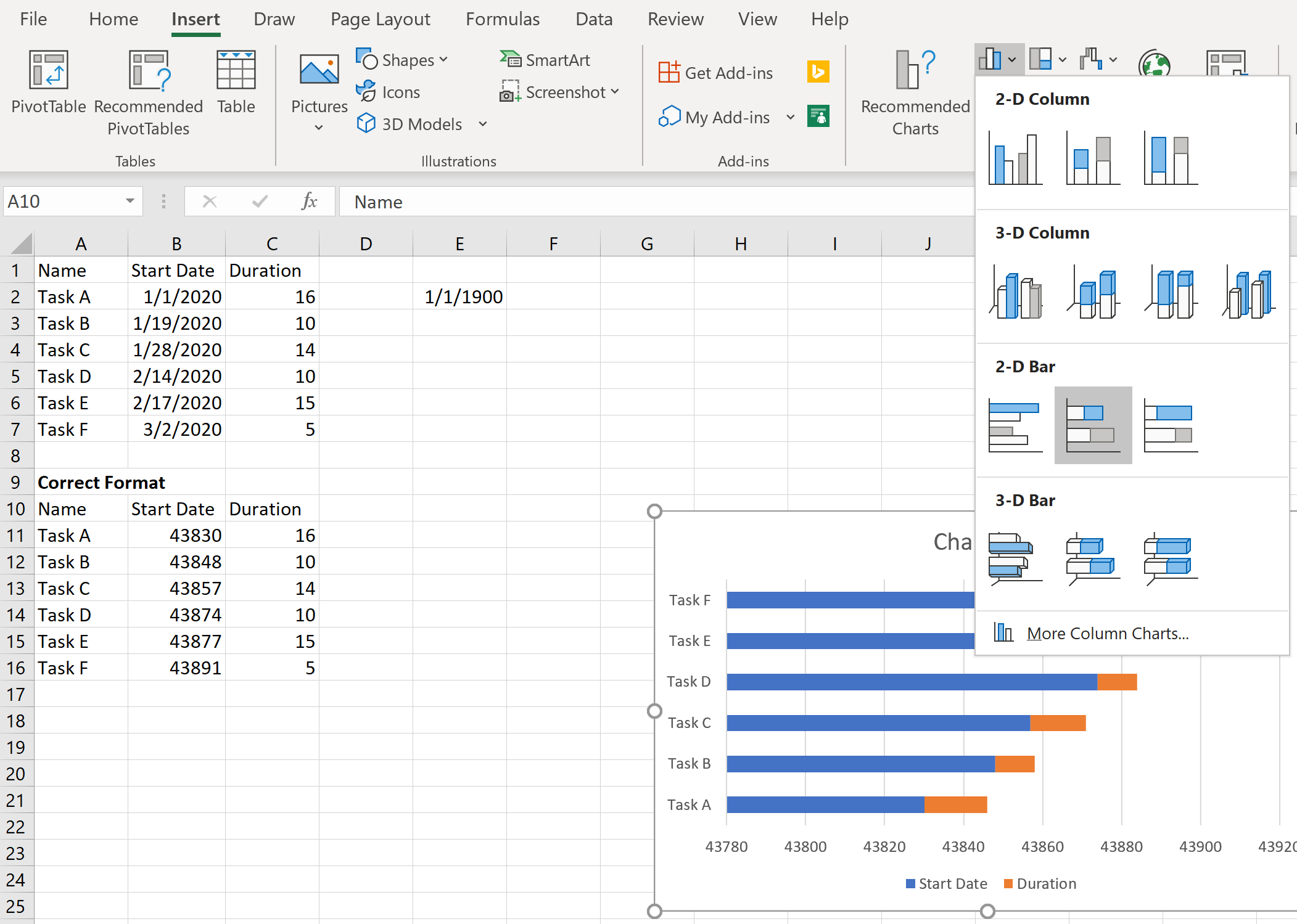
Task: Click the Insert Function fx button
Action: pos(309,201)
